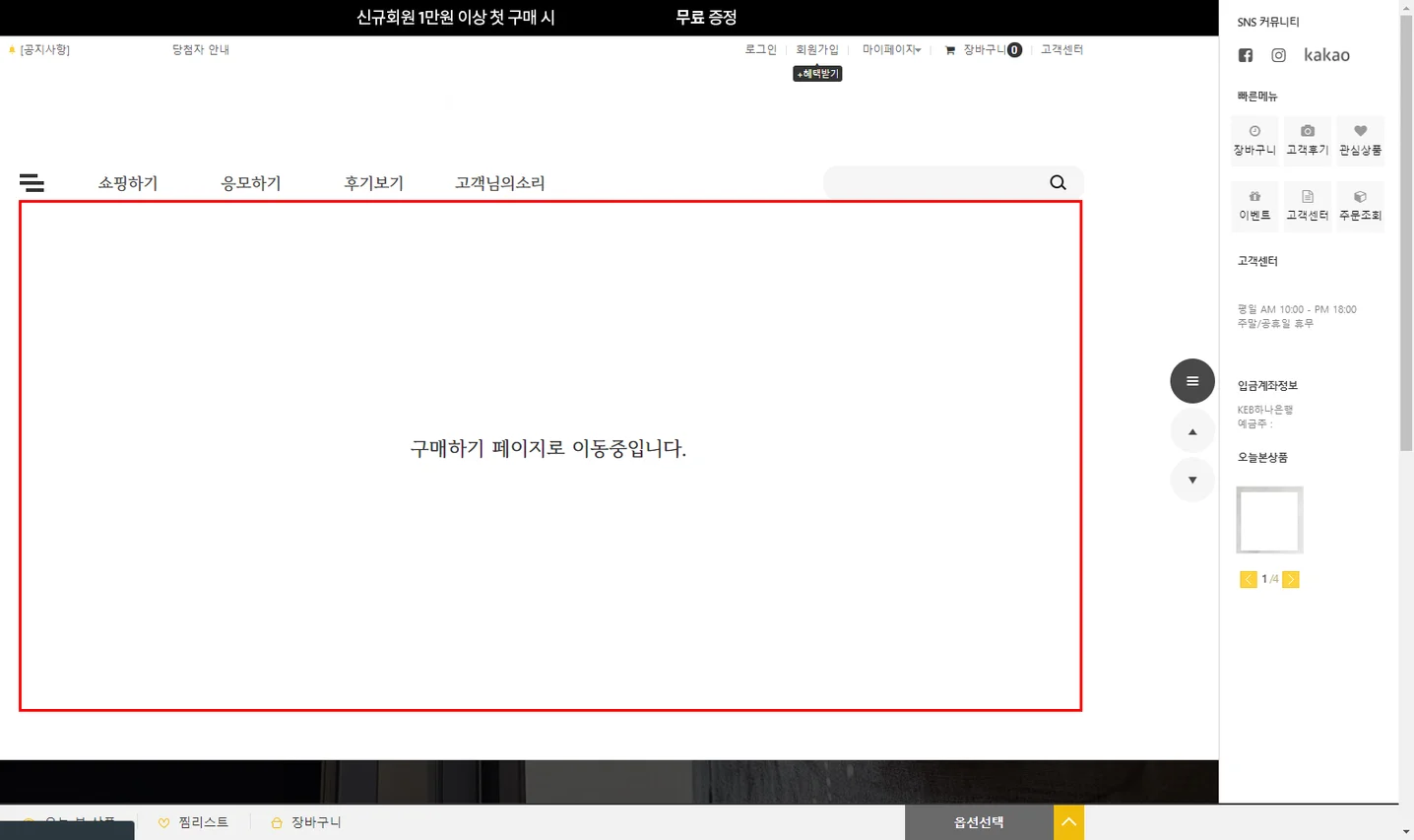Open the hamburger category menu icon
1414x840 pixels.
[32, 183]
